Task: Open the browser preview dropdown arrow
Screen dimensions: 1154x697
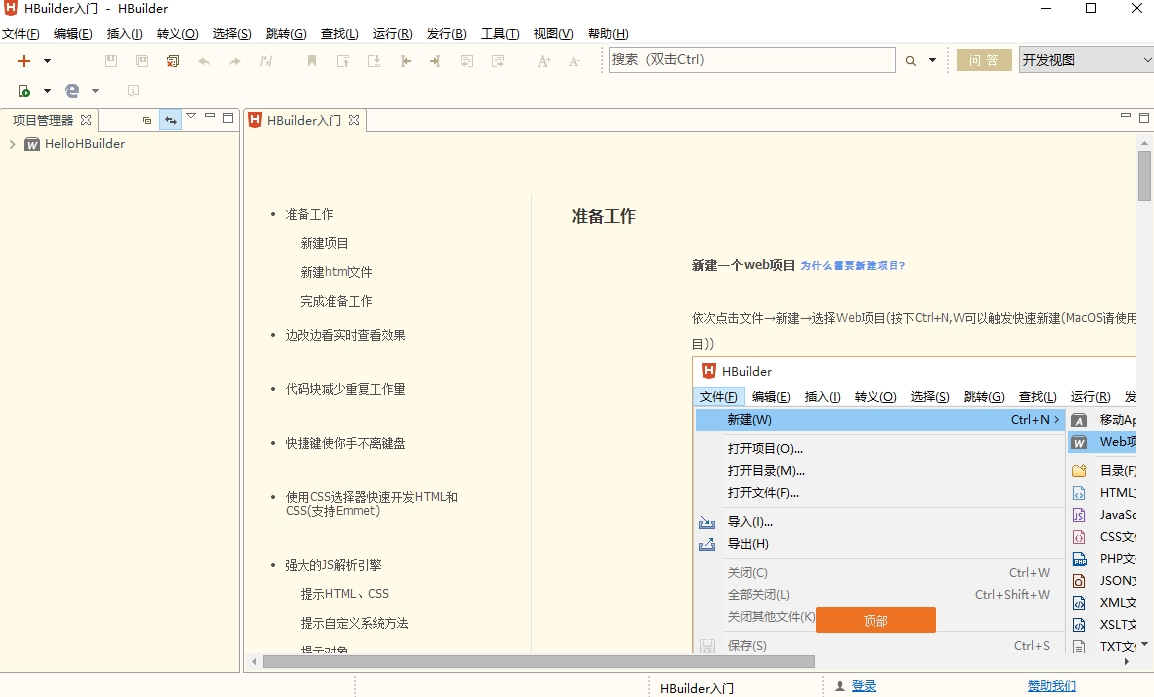Action: click(95, 91)
